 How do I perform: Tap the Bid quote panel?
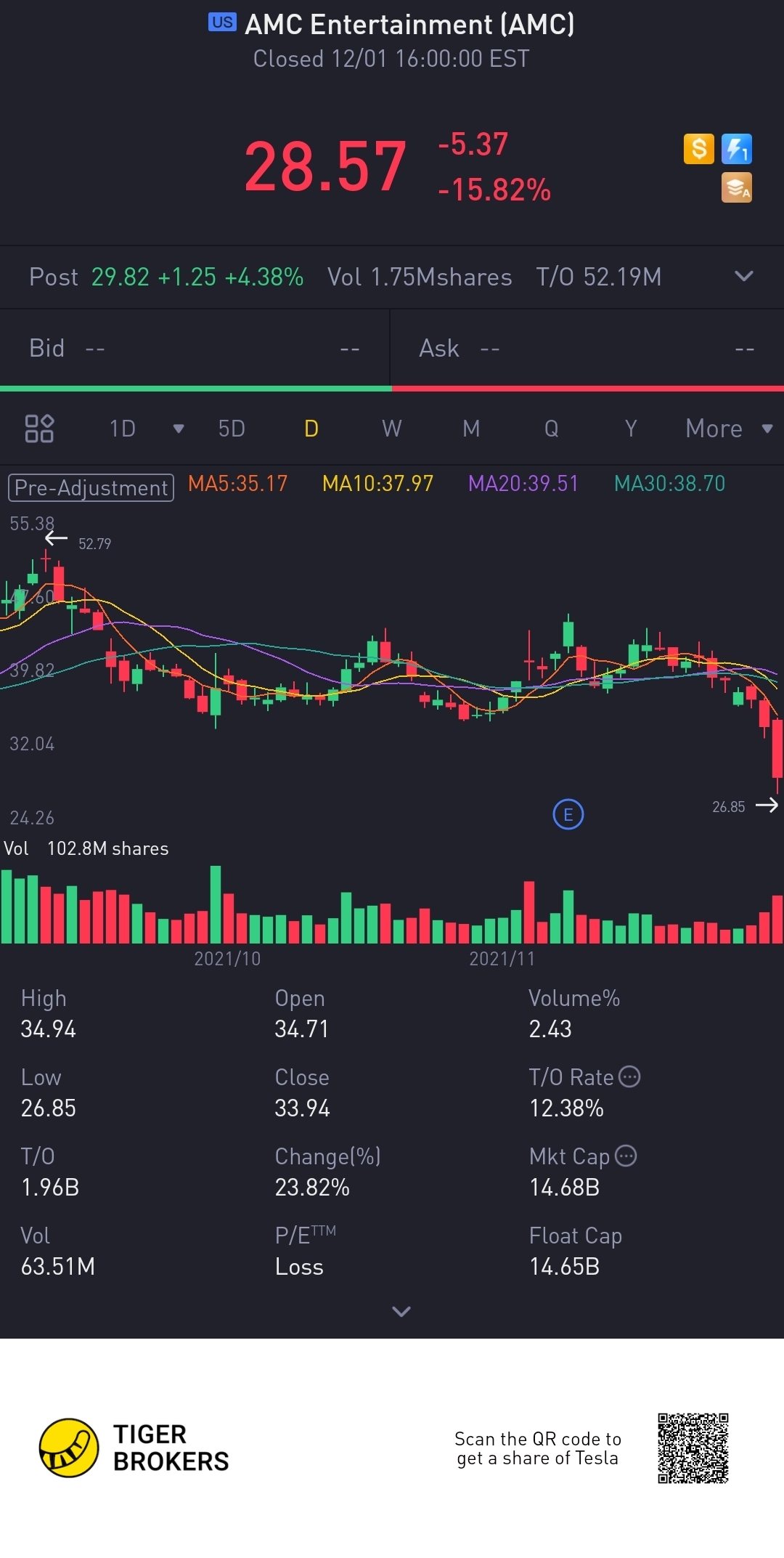pos(195,349)
